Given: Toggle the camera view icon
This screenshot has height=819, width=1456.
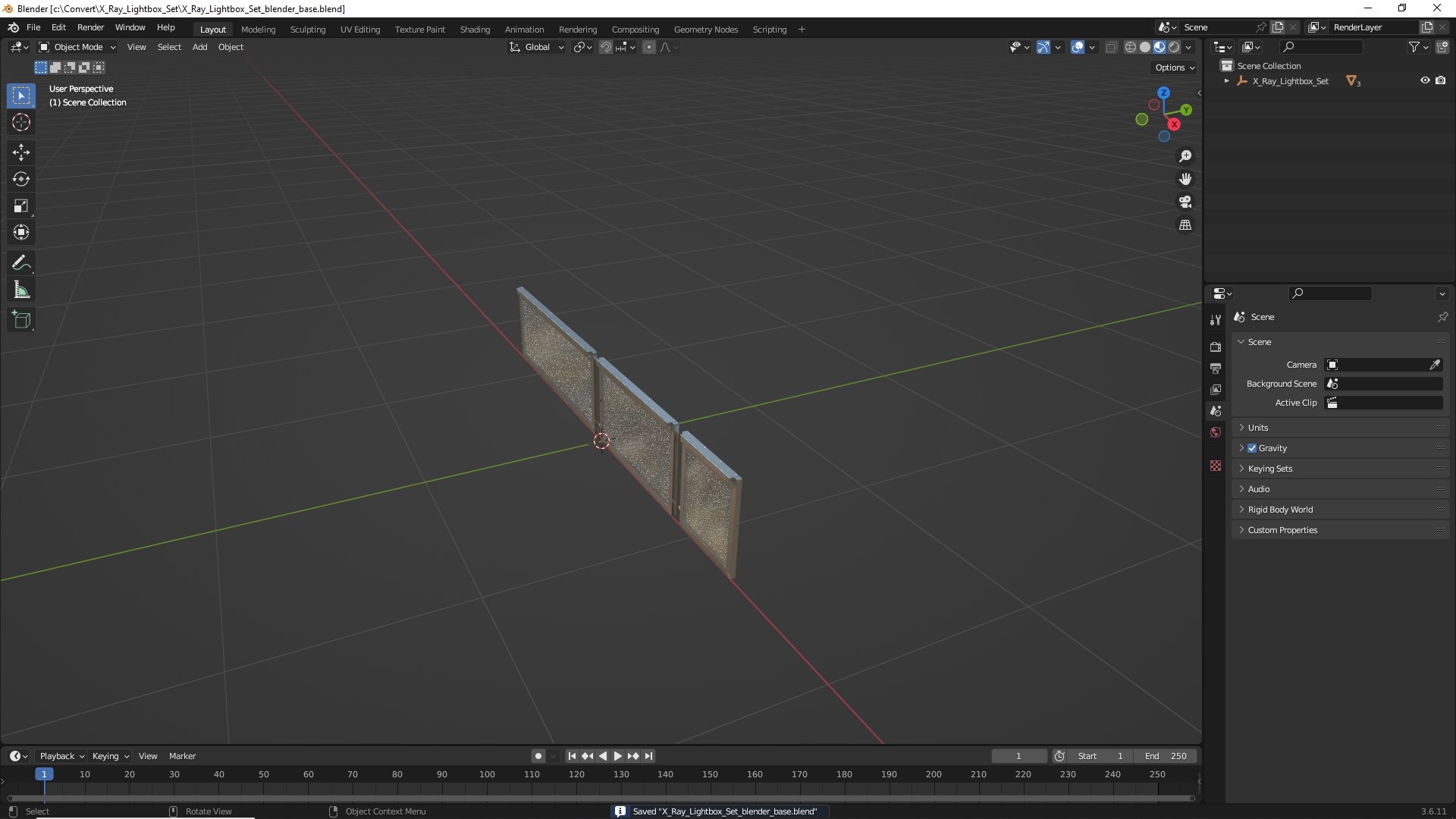Looking at the screenshot, I should coord(1185,202).
